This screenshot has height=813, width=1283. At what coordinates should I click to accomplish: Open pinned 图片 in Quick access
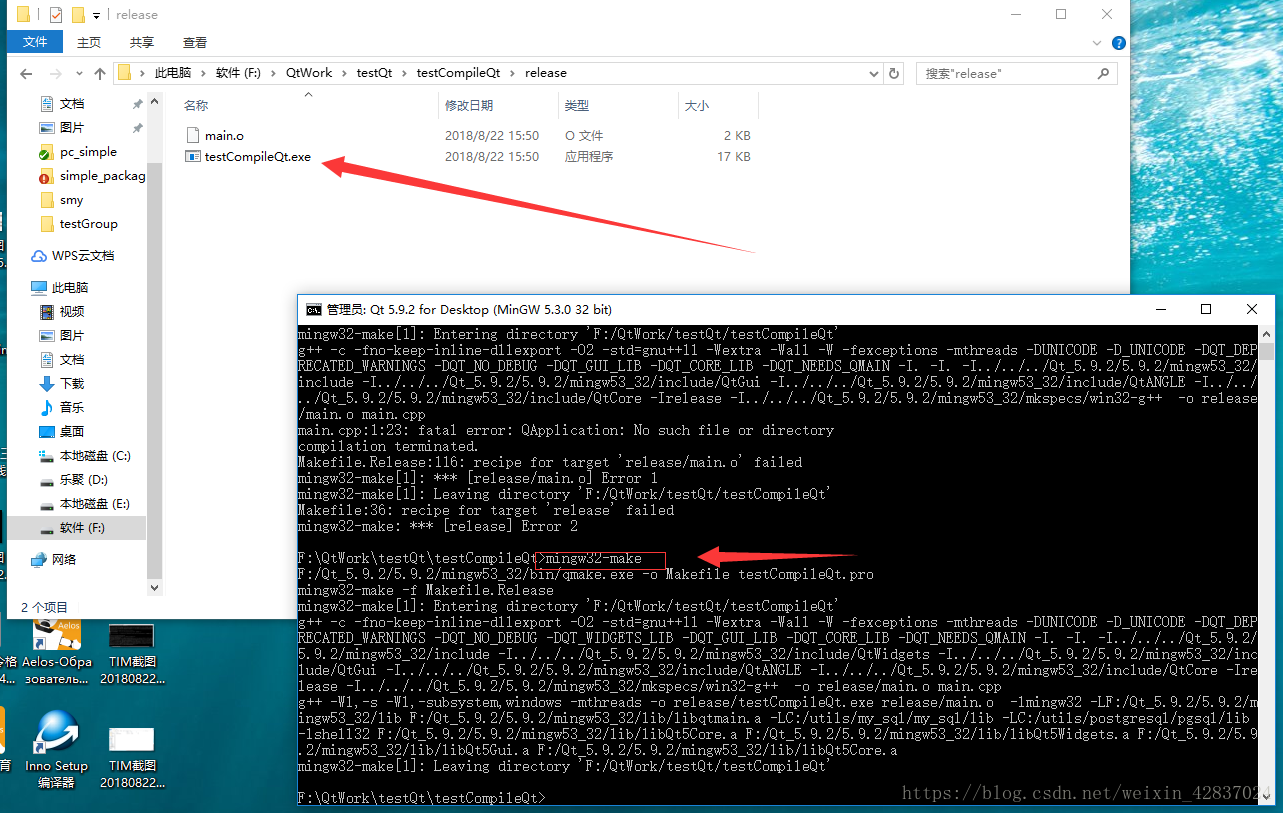pos(72,128)
